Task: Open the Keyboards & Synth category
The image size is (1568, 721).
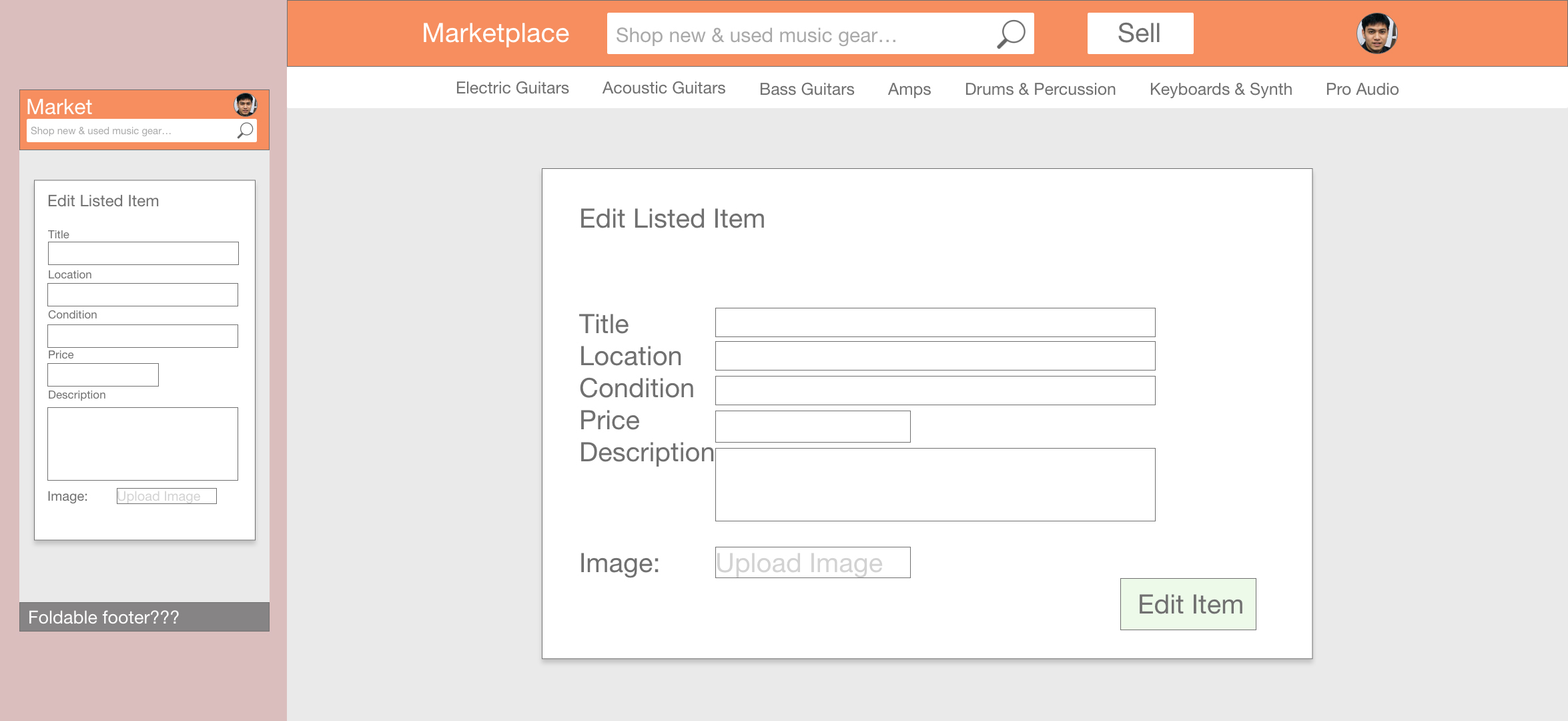Action: point(1220,89)
